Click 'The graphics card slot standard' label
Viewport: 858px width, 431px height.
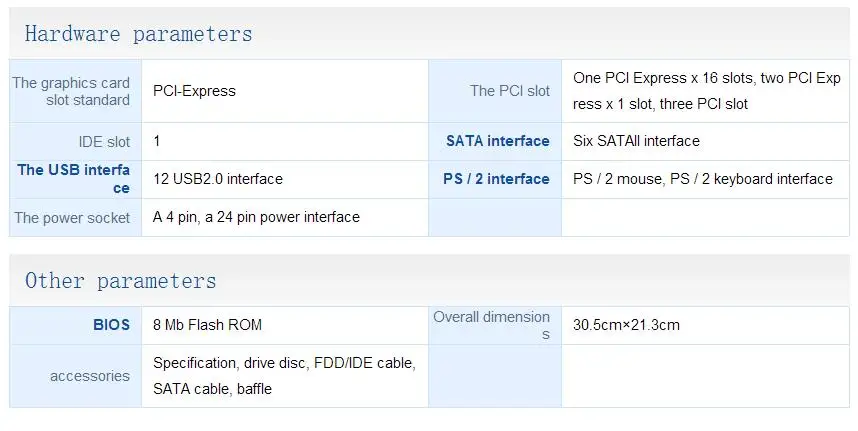(x=72, y=91)
